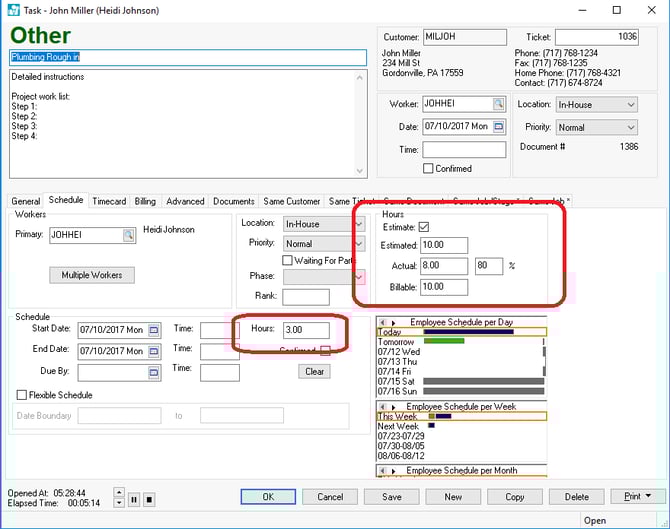Image resolution: width=670 pixels, height=529 pixels.
Task: Go to next day in Employee Schedule per Day
Action: click(x=394, y=323)
